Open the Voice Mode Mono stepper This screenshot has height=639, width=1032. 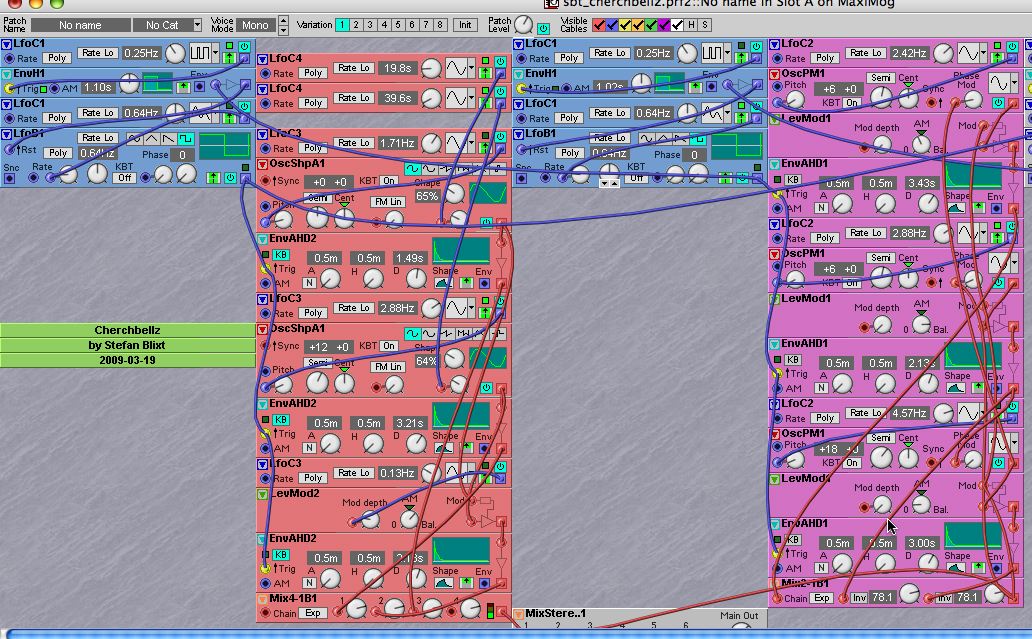283,25
